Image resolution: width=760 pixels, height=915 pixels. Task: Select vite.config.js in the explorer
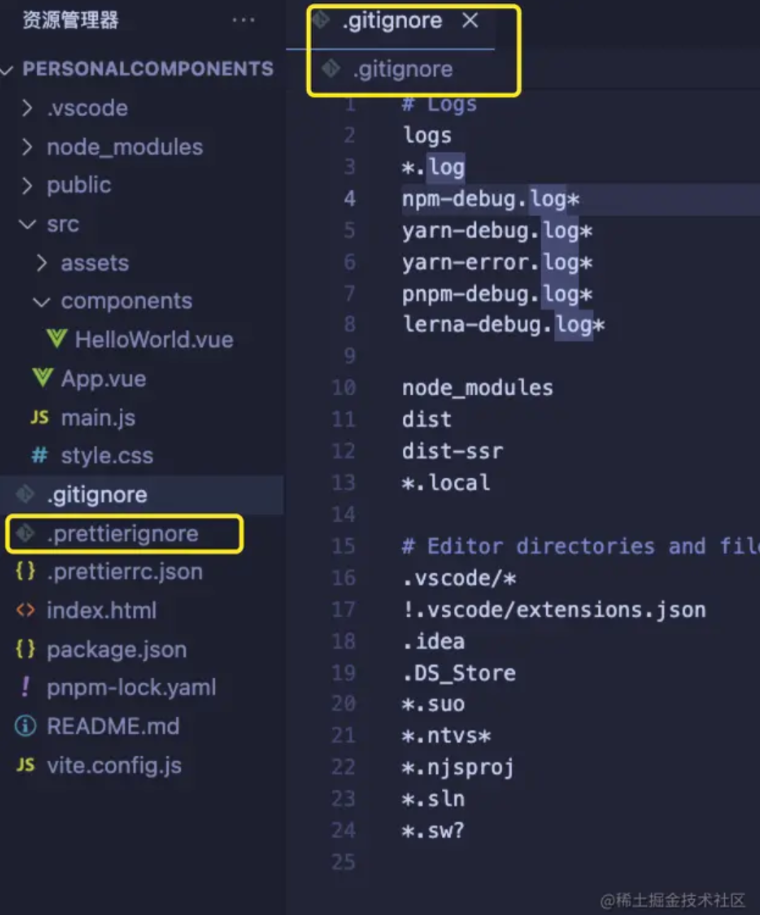click(x=114, y=766)
